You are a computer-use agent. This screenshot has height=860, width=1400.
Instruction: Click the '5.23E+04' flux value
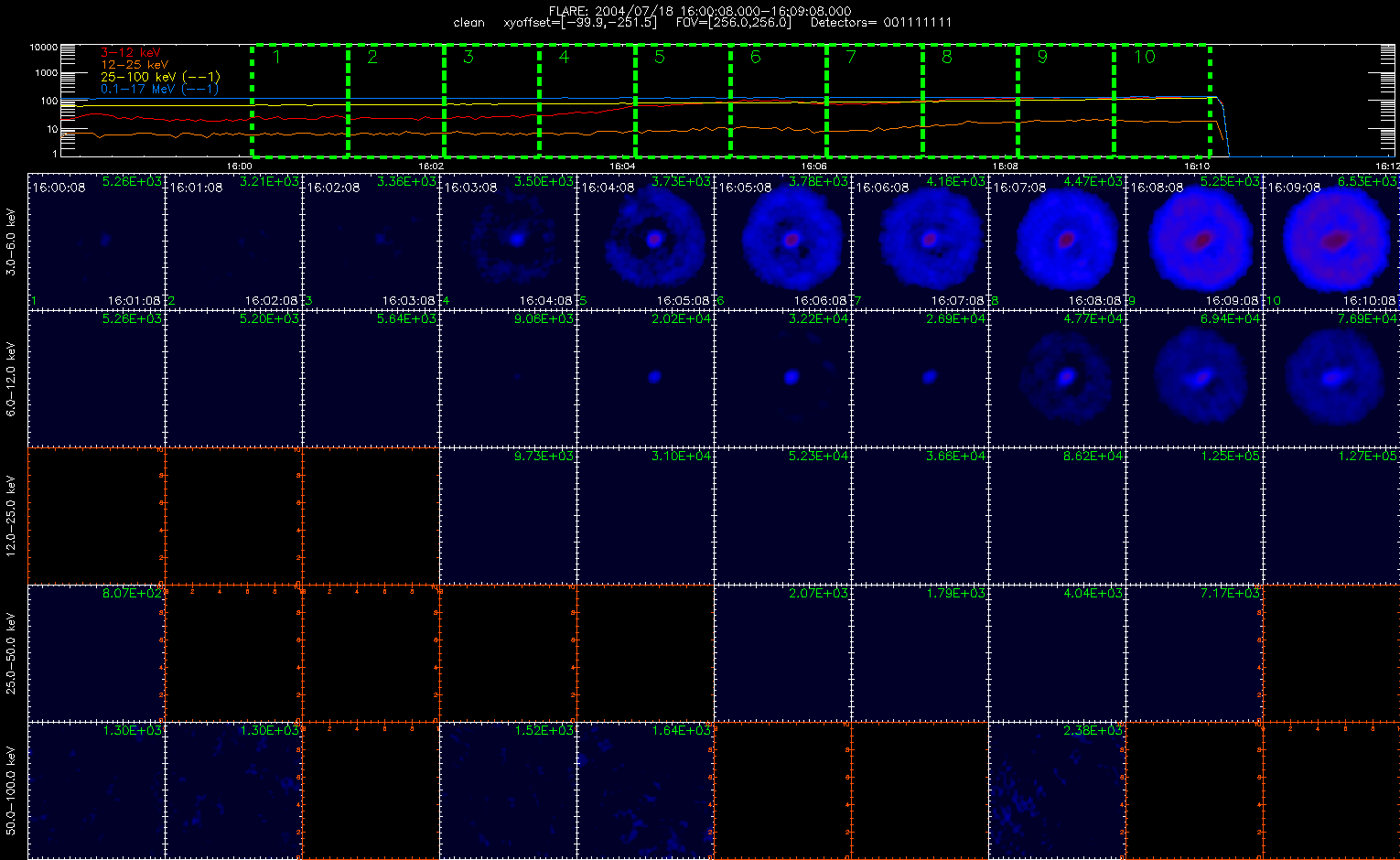(x=819, y=456)
